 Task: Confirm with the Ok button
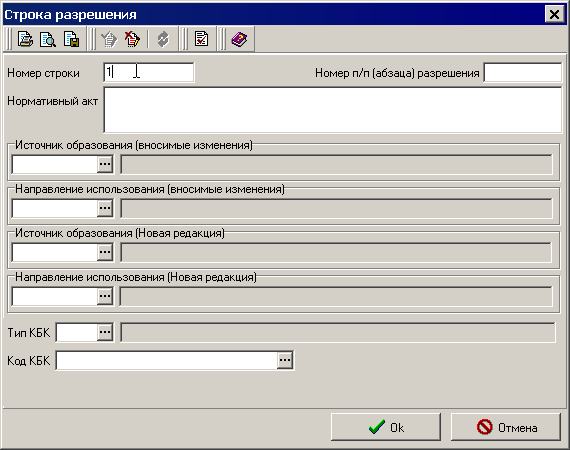point(386,427)
